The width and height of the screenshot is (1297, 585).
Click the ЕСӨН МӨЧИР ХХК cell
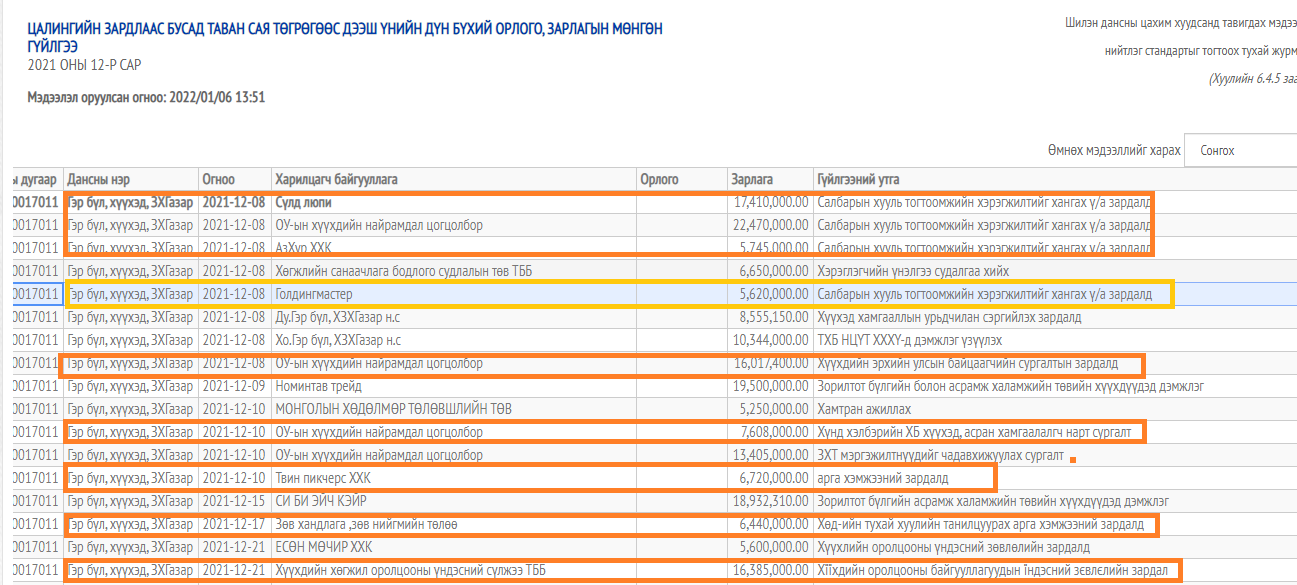[323, 547]
